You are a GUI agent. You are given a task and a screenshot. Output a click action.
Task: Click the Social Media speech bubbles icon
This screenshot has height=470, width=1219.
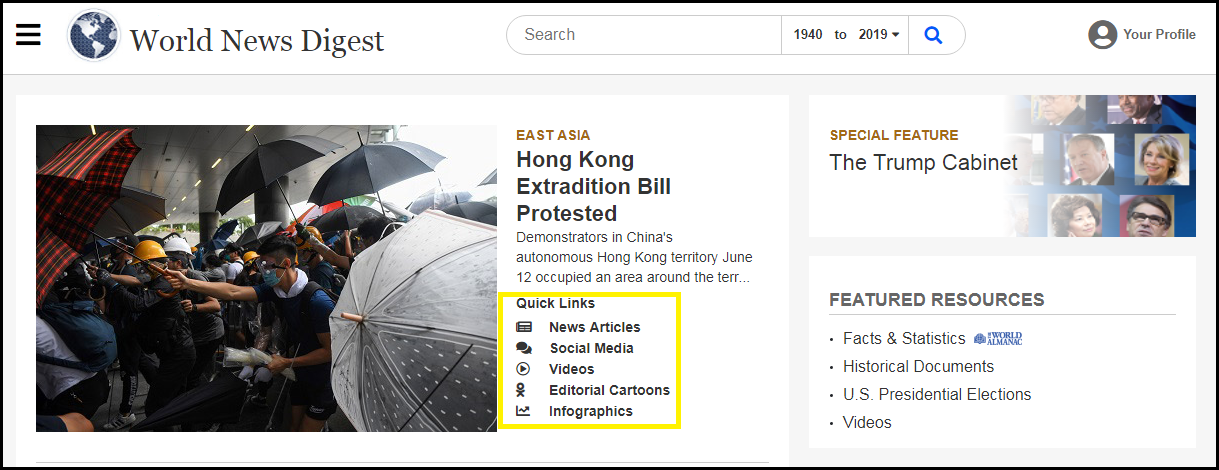point(524,348)
